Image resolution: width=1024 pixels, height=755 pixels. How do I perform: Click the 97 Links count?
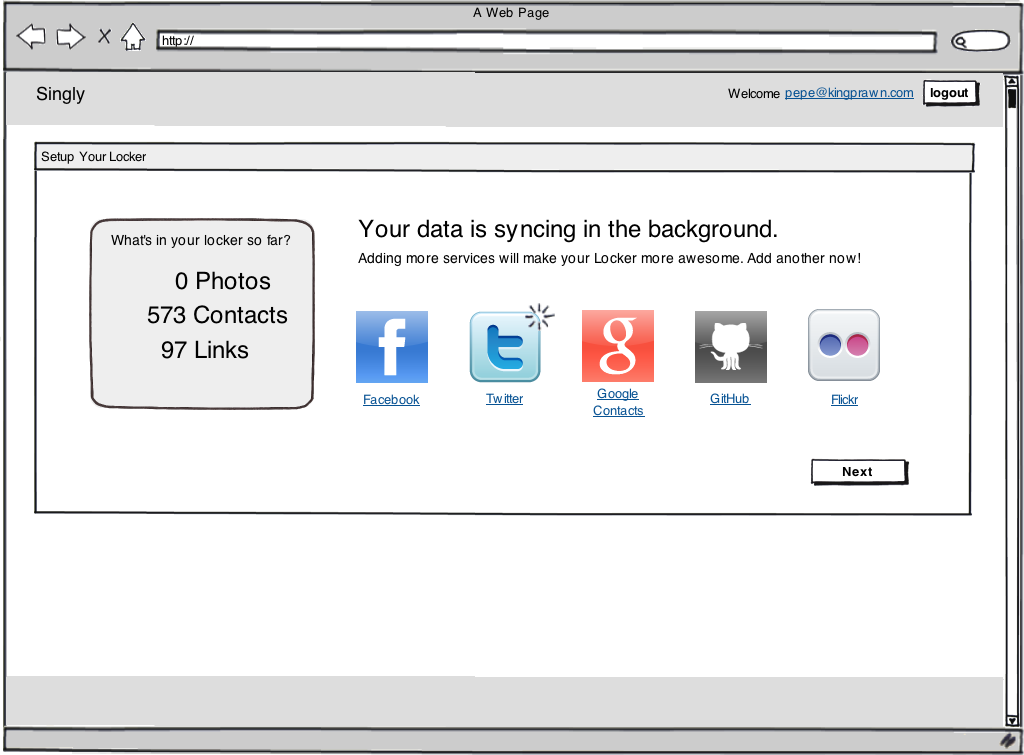(204, 350)
